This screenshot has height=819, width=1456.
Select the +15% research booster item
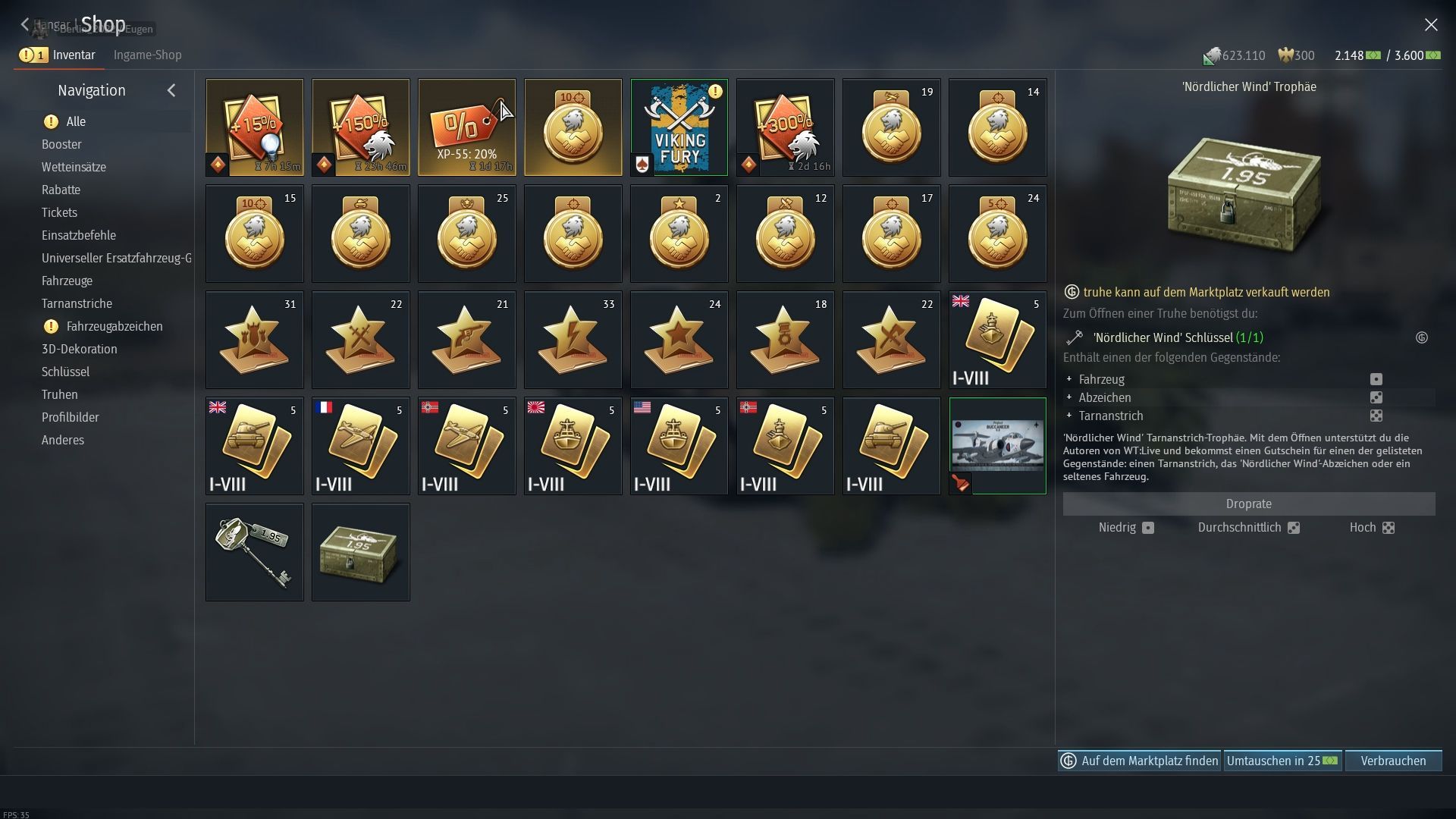coord(254,127)
